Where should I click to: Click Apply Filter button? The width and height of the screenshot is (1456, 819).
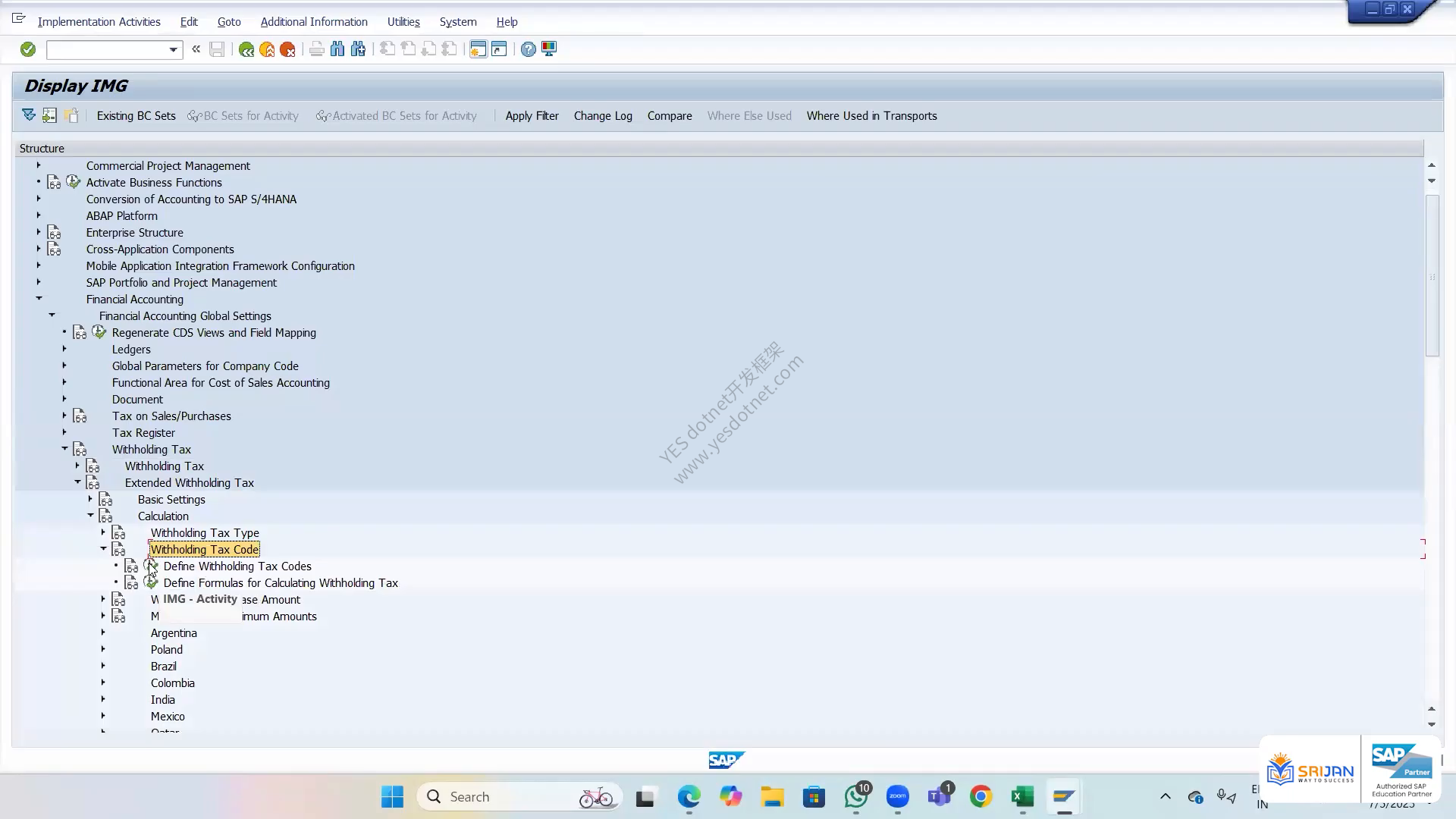click(532, 116)
